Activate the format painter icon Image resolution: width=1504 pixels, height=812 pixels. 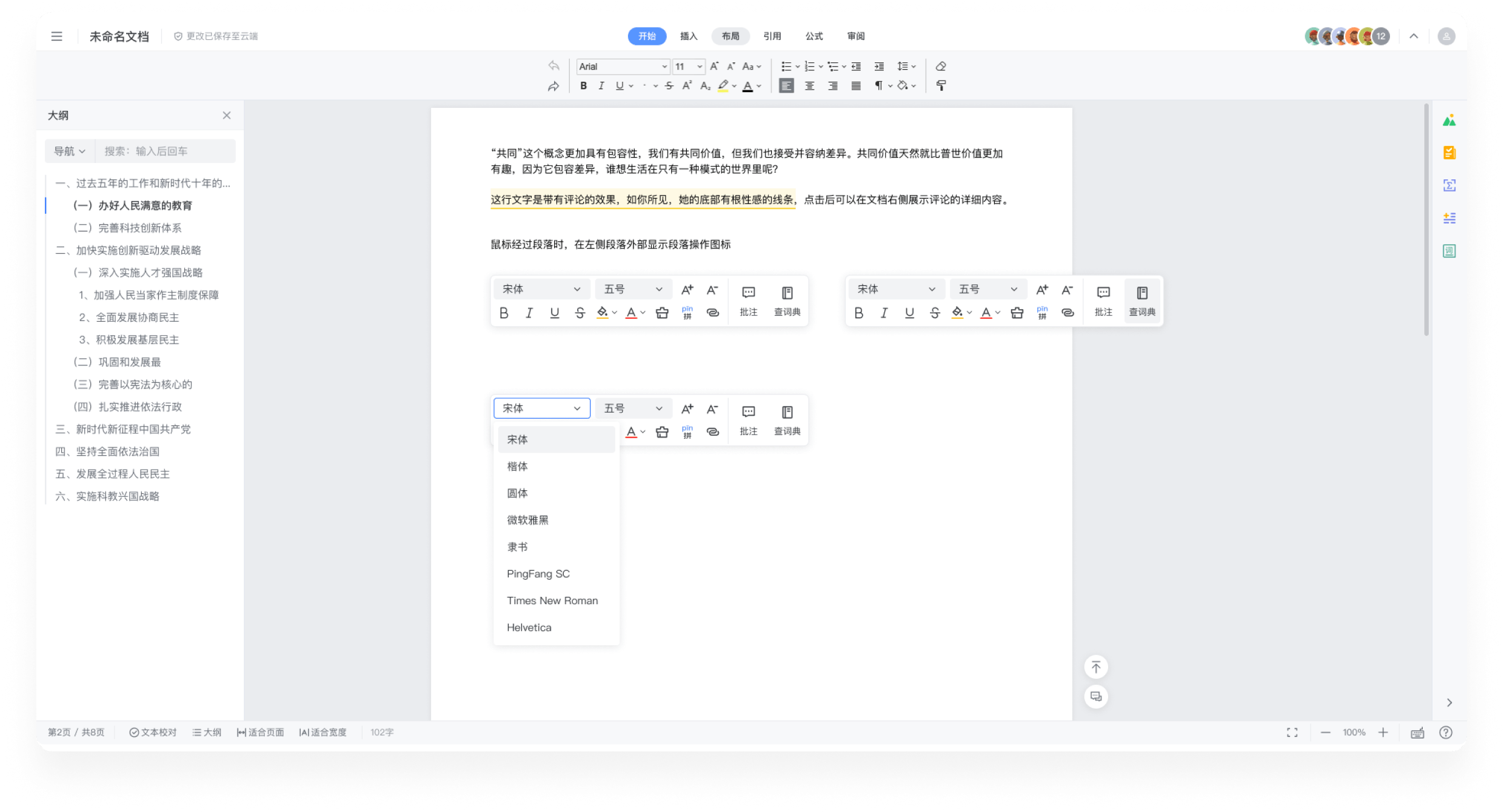coord(941,86)
